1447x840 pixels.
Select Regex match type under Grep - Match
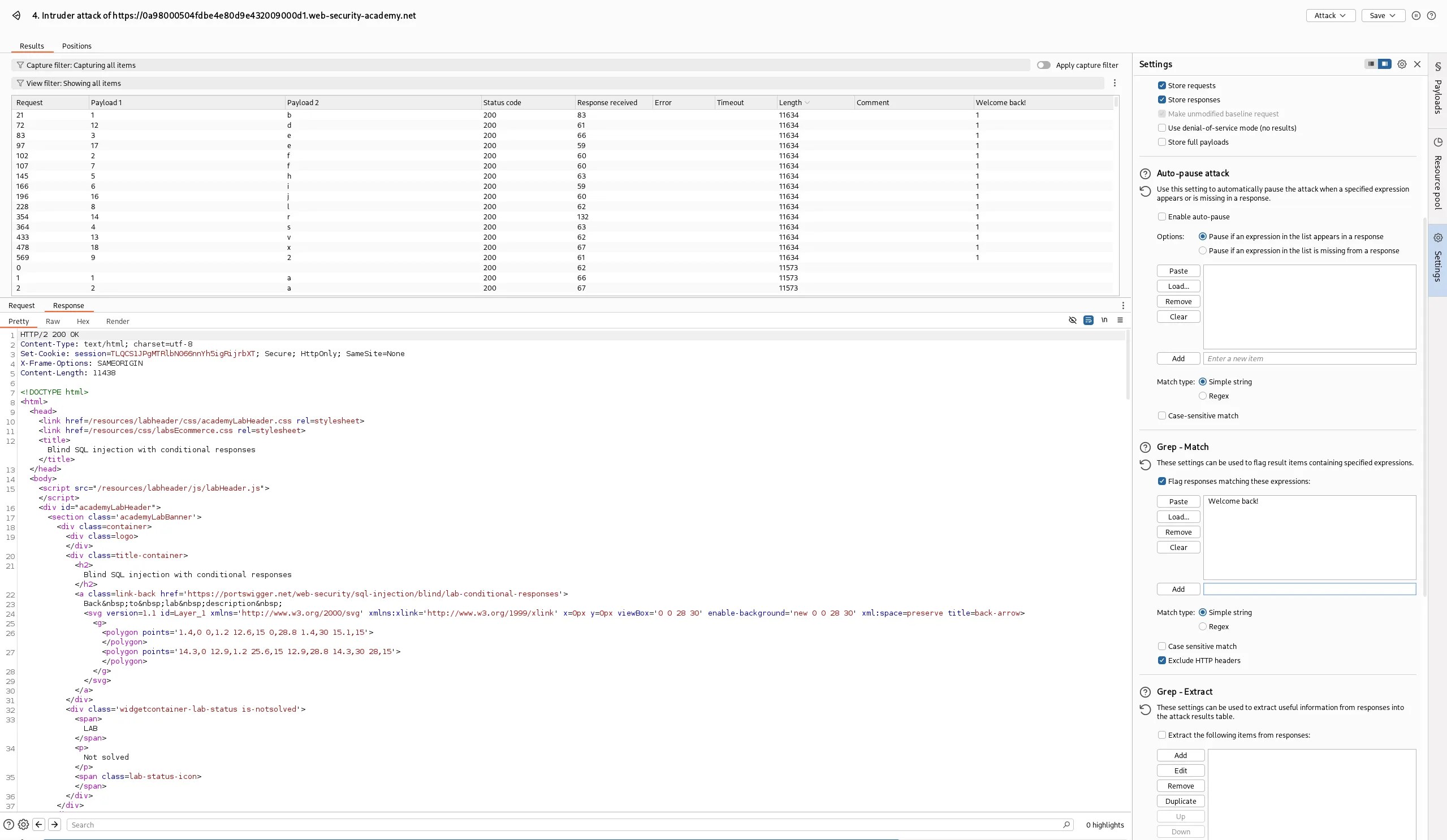click(1202, 626)
